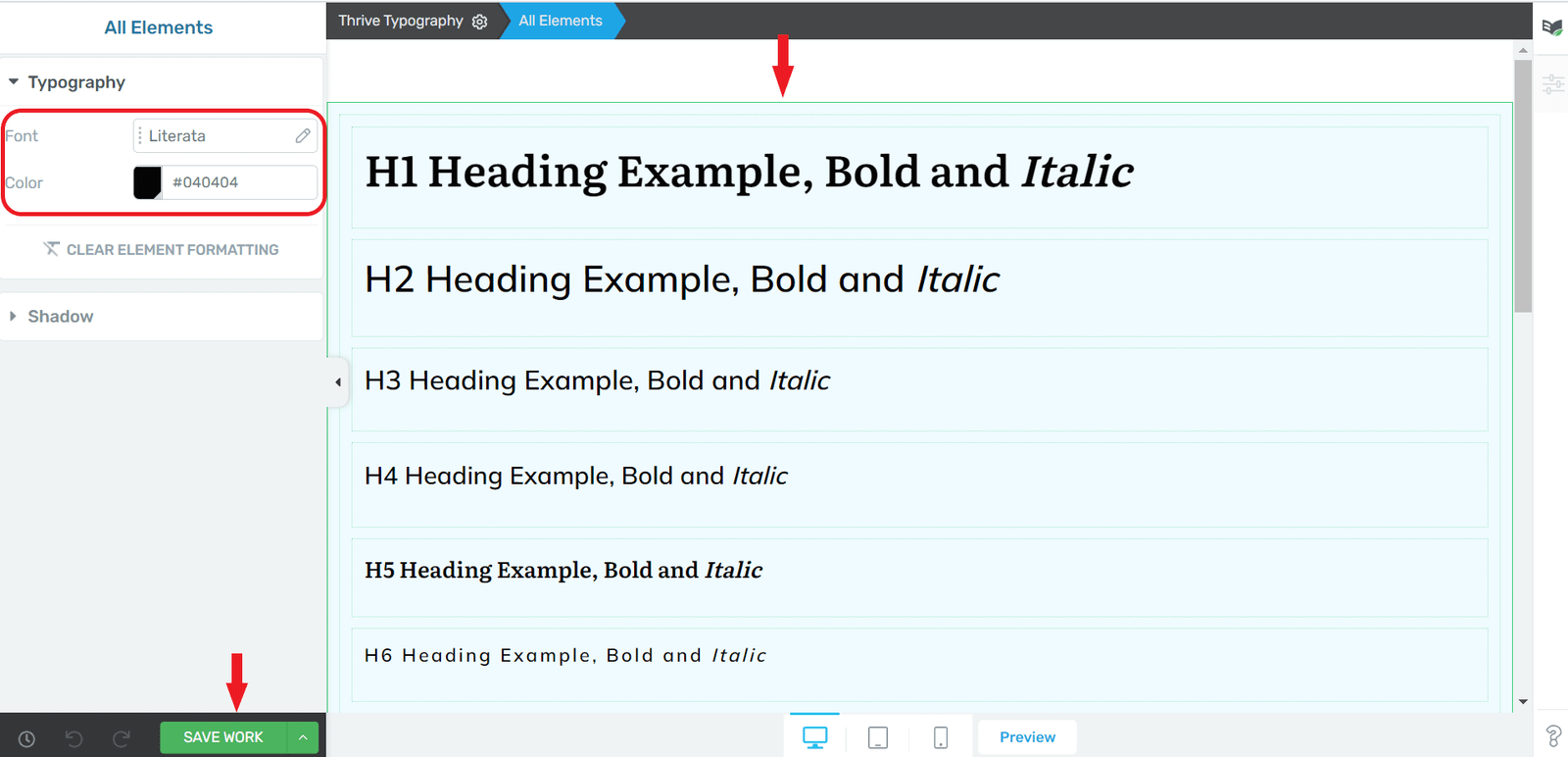Viewport: 1568px width, 757px height.
Task: Collapse the left sidebar panel arrow
Action: pyautogui.click(x=338, y=382)
